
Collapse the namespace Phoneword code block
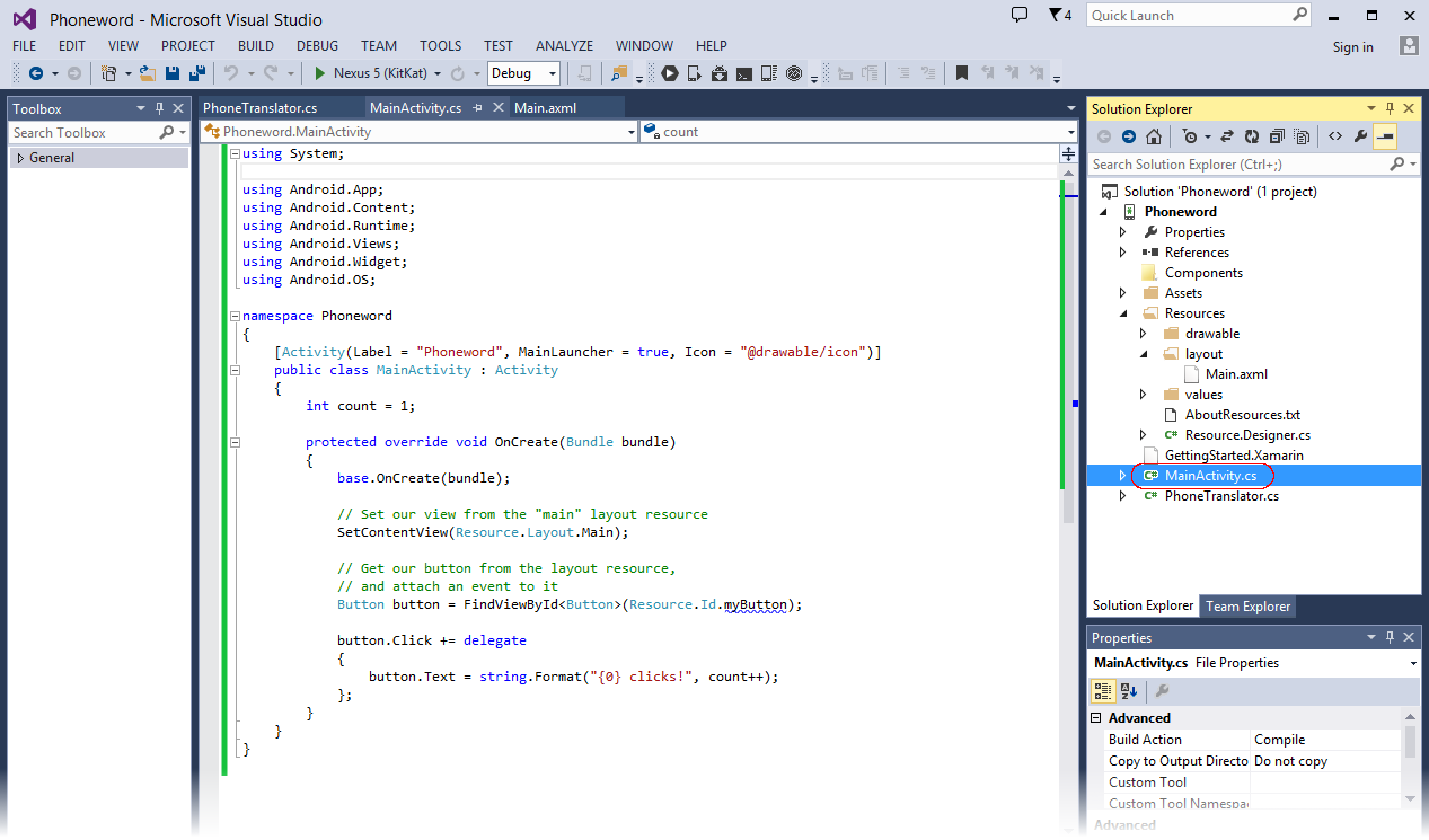(235, 316)
